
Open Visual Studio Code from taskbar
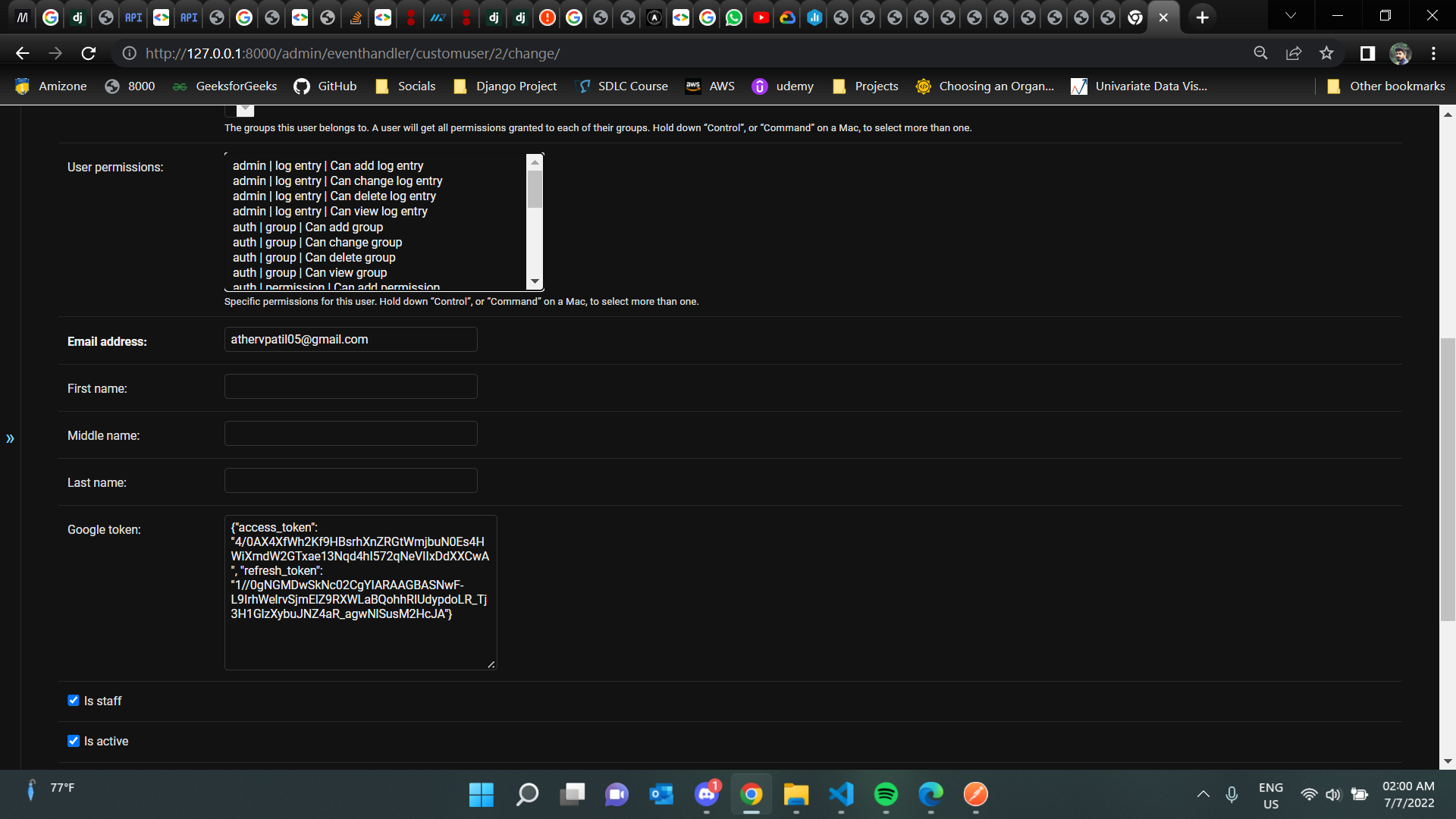pos(841,794)
